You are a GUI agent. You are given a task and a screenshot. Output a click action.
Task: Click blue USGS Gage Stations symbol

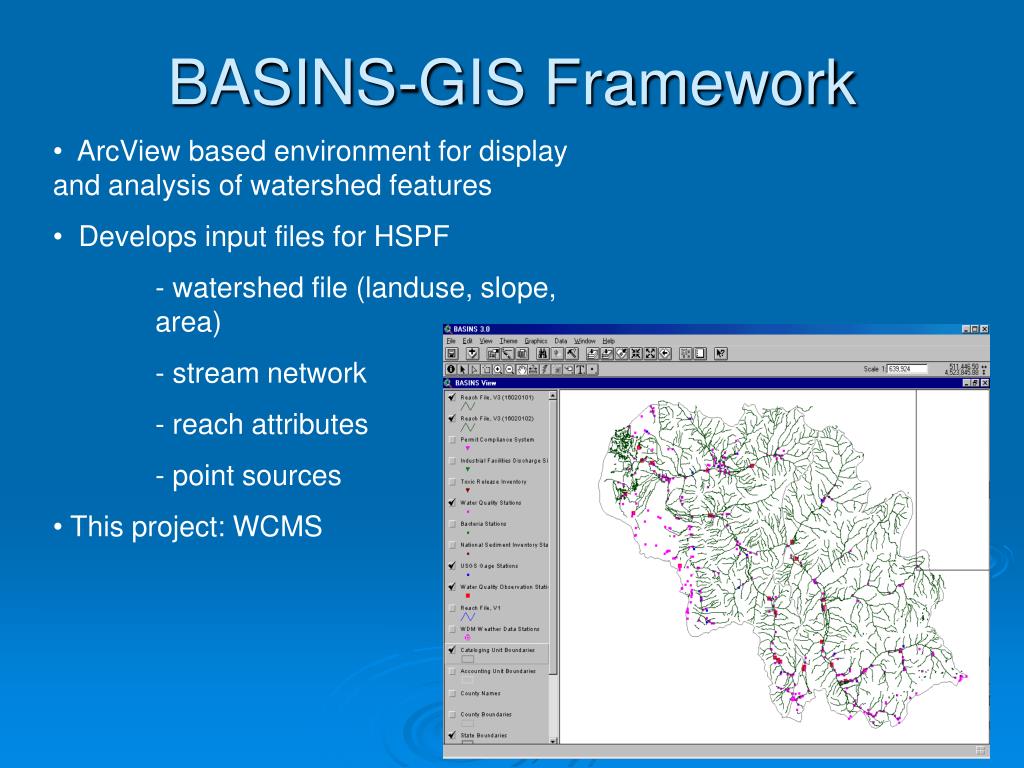coord(468,575)
